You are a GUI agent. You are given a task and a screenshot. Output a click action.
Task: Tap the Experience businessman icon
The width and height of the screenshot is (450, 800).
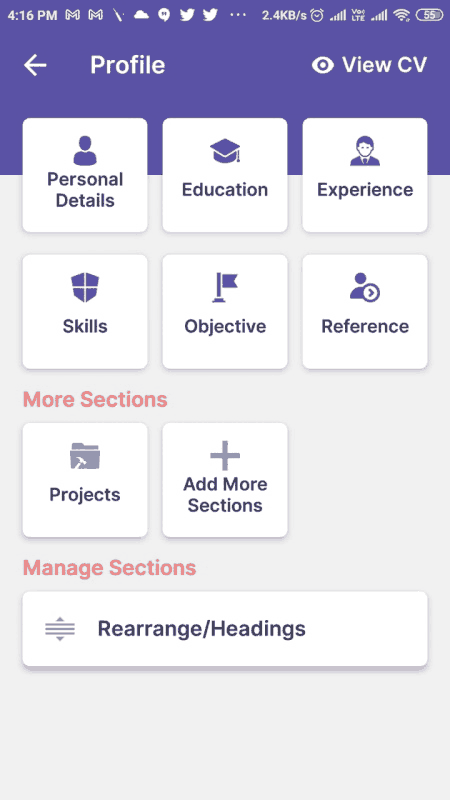pyautogui.click(x=365, y=151)
